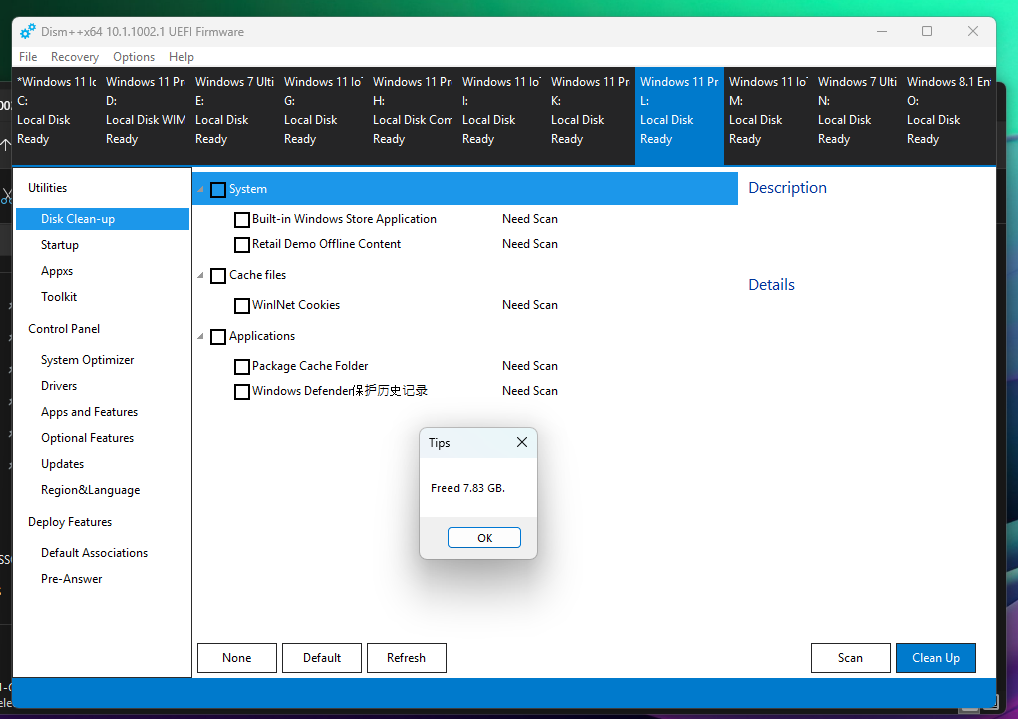The image size is (1018, 719).
Task: Click Need Scan beside Retail Demo Offline Content
Action: pyautogui.click(x=530, y=244)
